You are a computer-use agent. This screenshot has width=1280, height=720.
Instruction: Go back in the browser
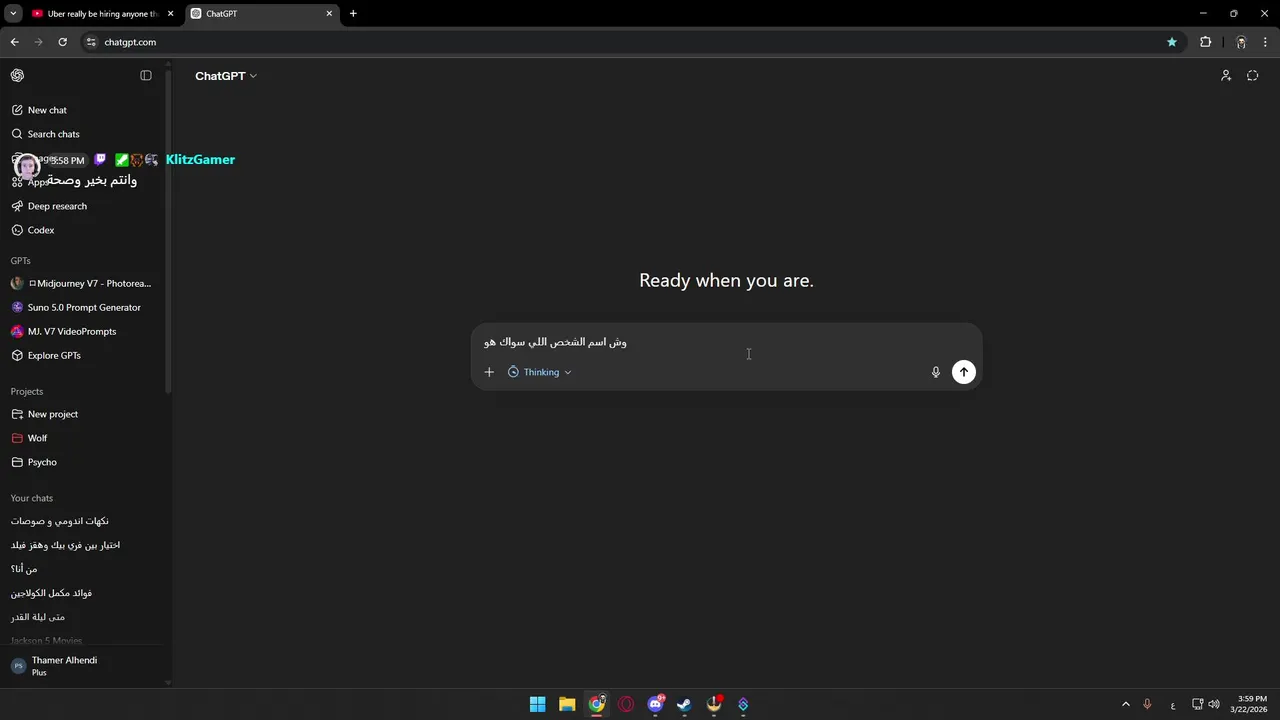point(14,42)
